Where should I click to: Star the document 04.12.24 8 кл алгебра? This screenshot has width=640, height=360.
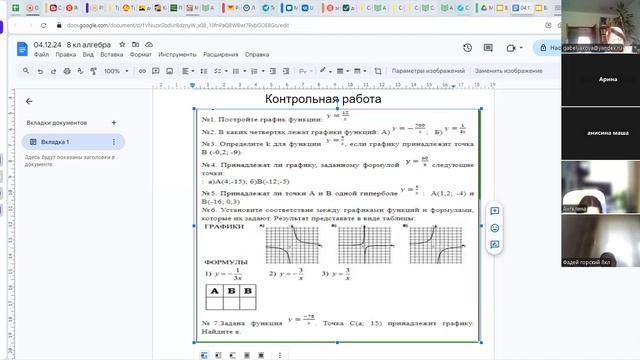pyautogui.click(x=122, y=44)
